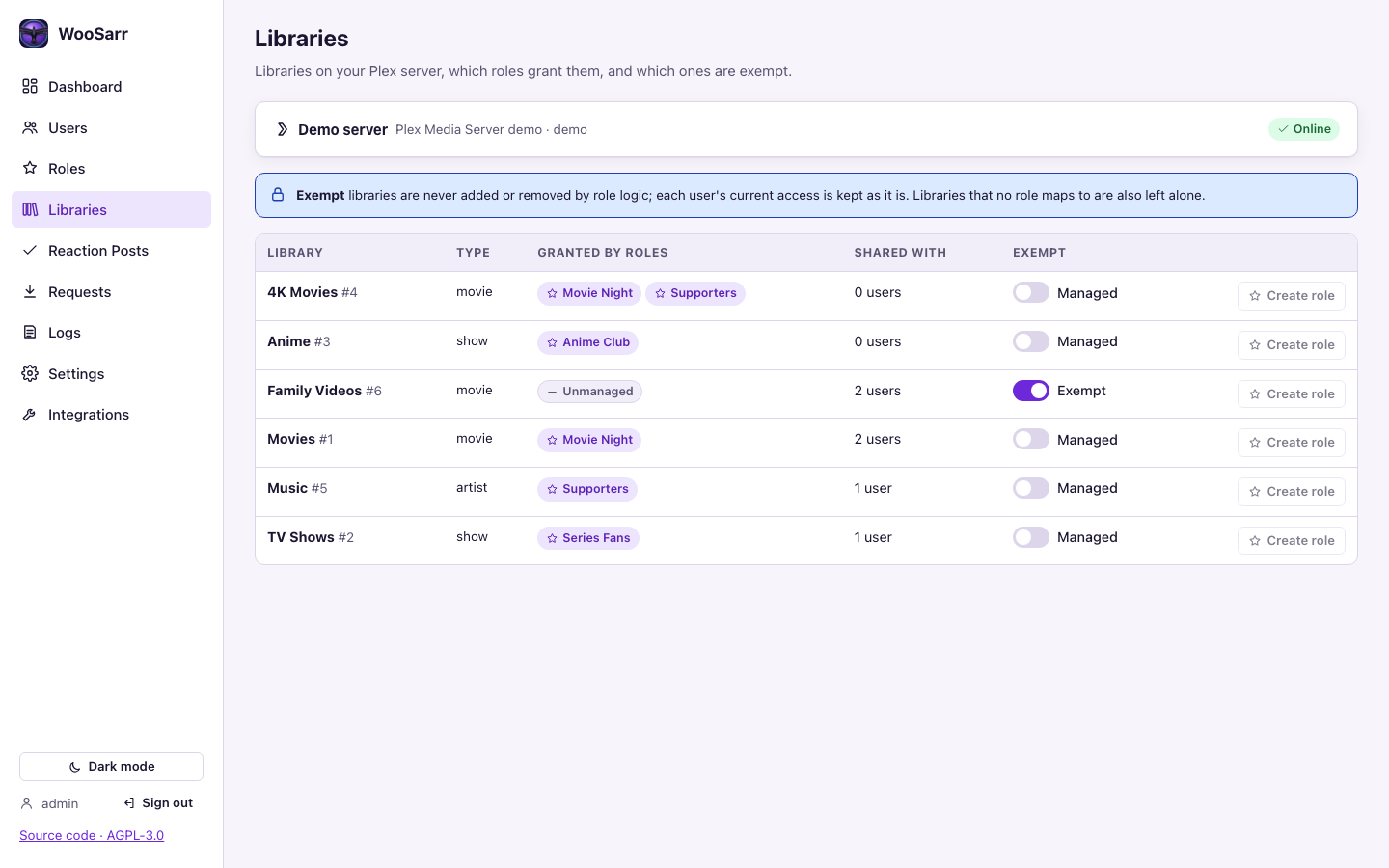Click the Sign out arrow icon
This screenshot has width=1389, height=868.
pos(129,802)
